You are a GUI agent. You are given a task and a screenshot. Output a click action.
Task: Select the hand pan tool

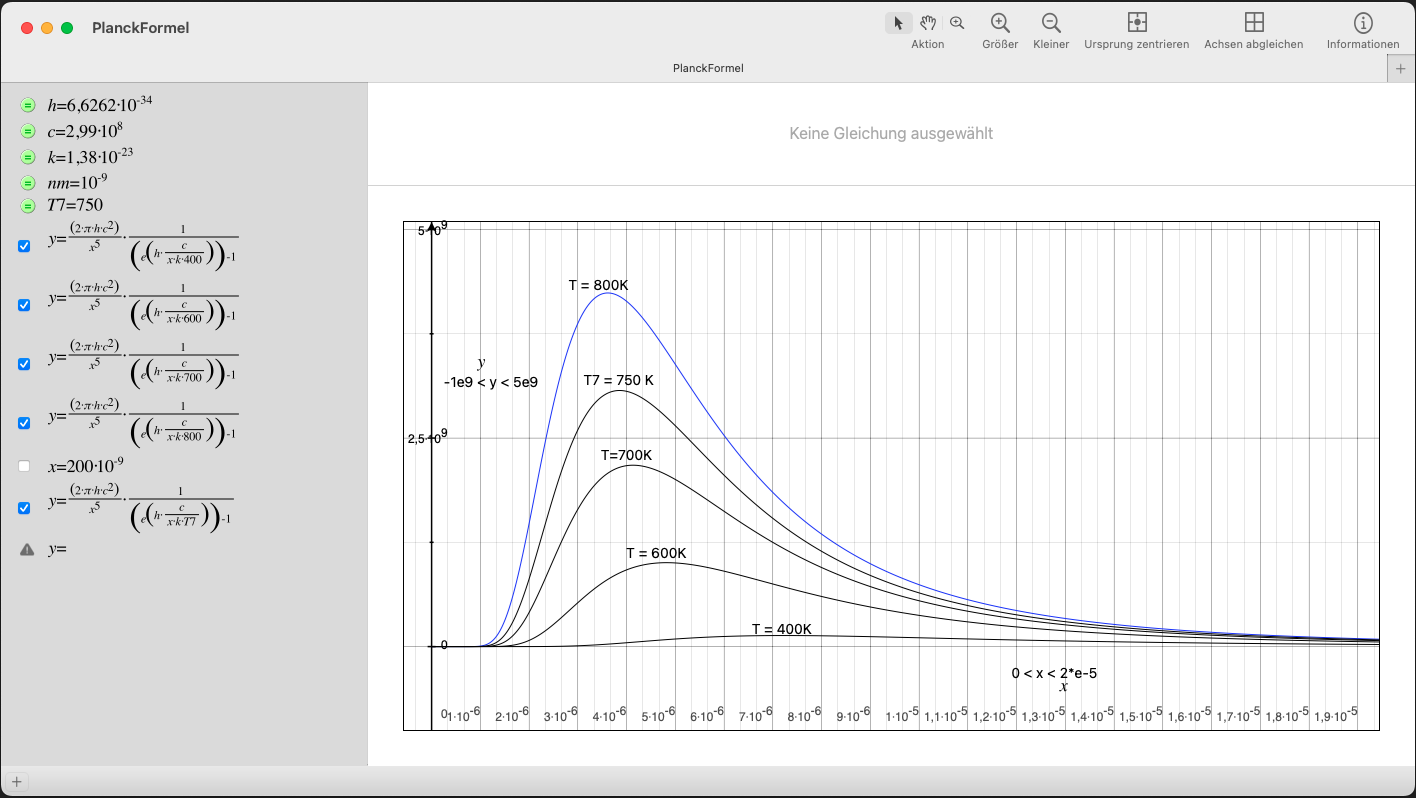click(x=928, y=23)
